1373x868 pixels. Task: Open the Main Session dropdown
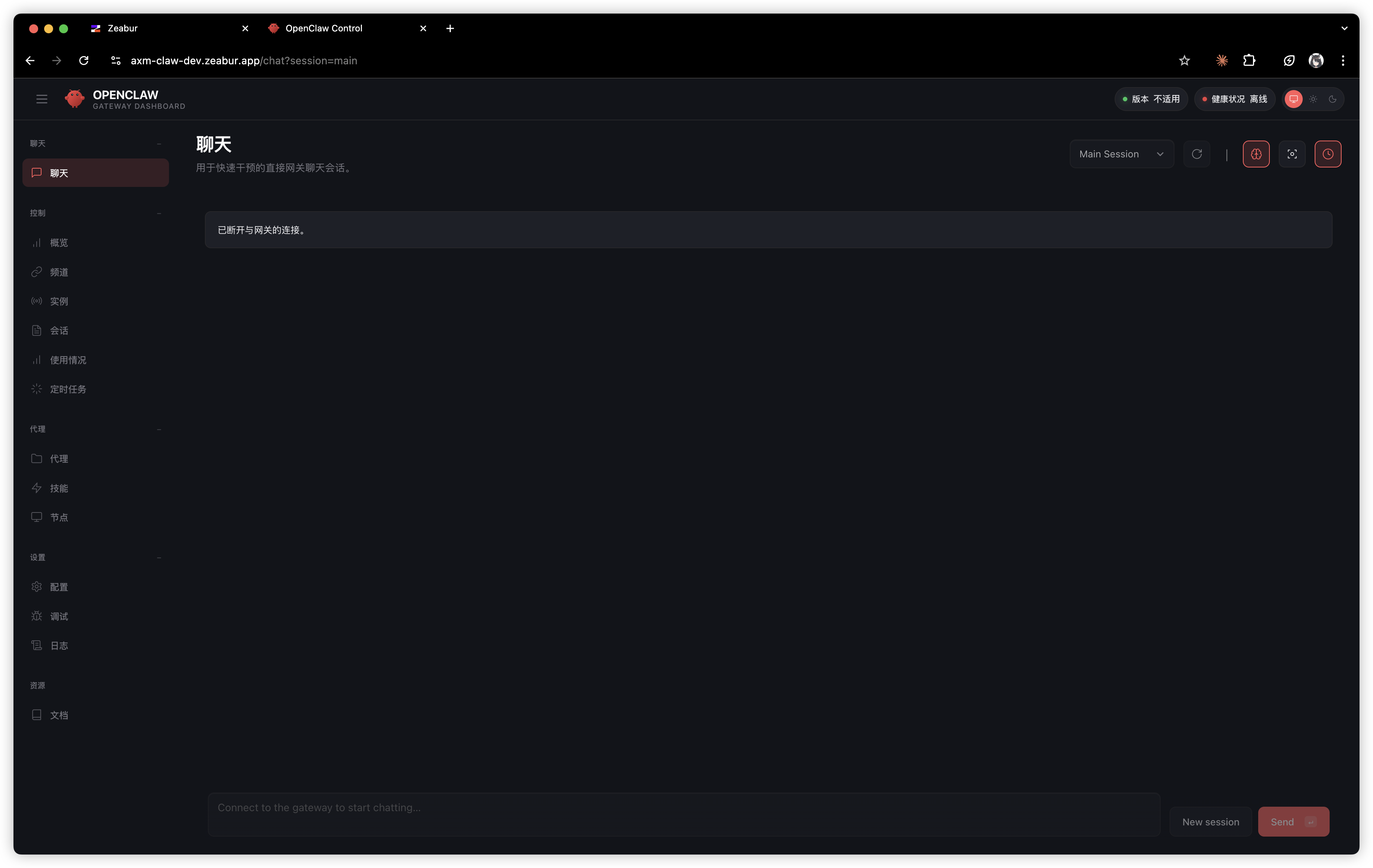[1121, 154]
